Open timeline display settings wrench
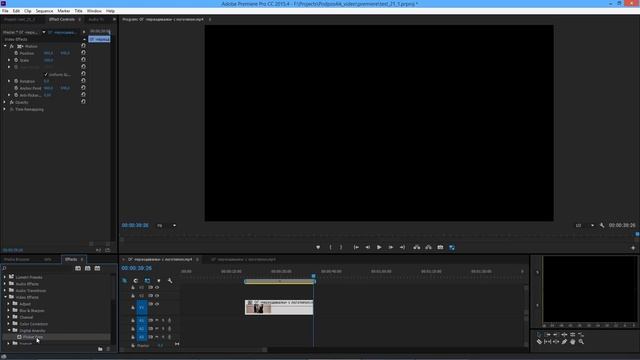Screen dimensions: 640x360 click(x=170, y=281)
